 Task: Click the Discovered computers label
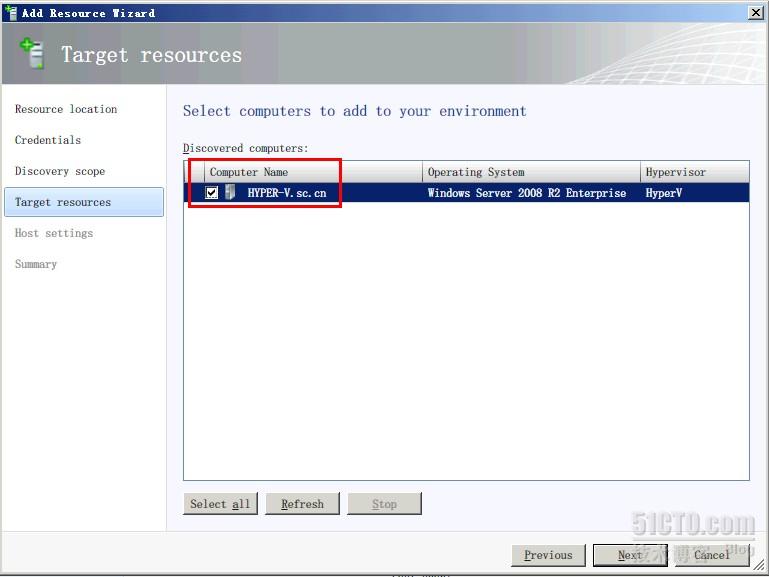tap(245, 148)
